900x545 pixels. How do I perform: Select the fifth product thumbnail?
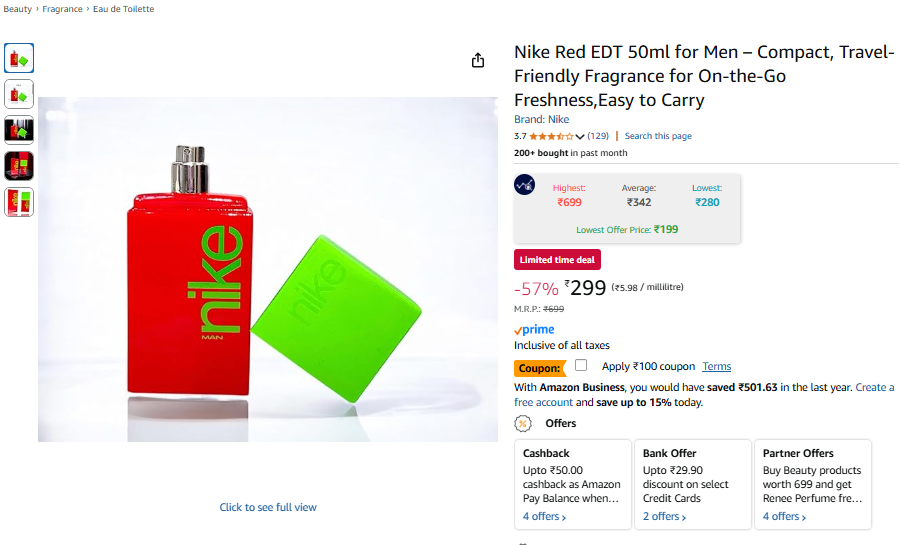(x=19, y=202)
